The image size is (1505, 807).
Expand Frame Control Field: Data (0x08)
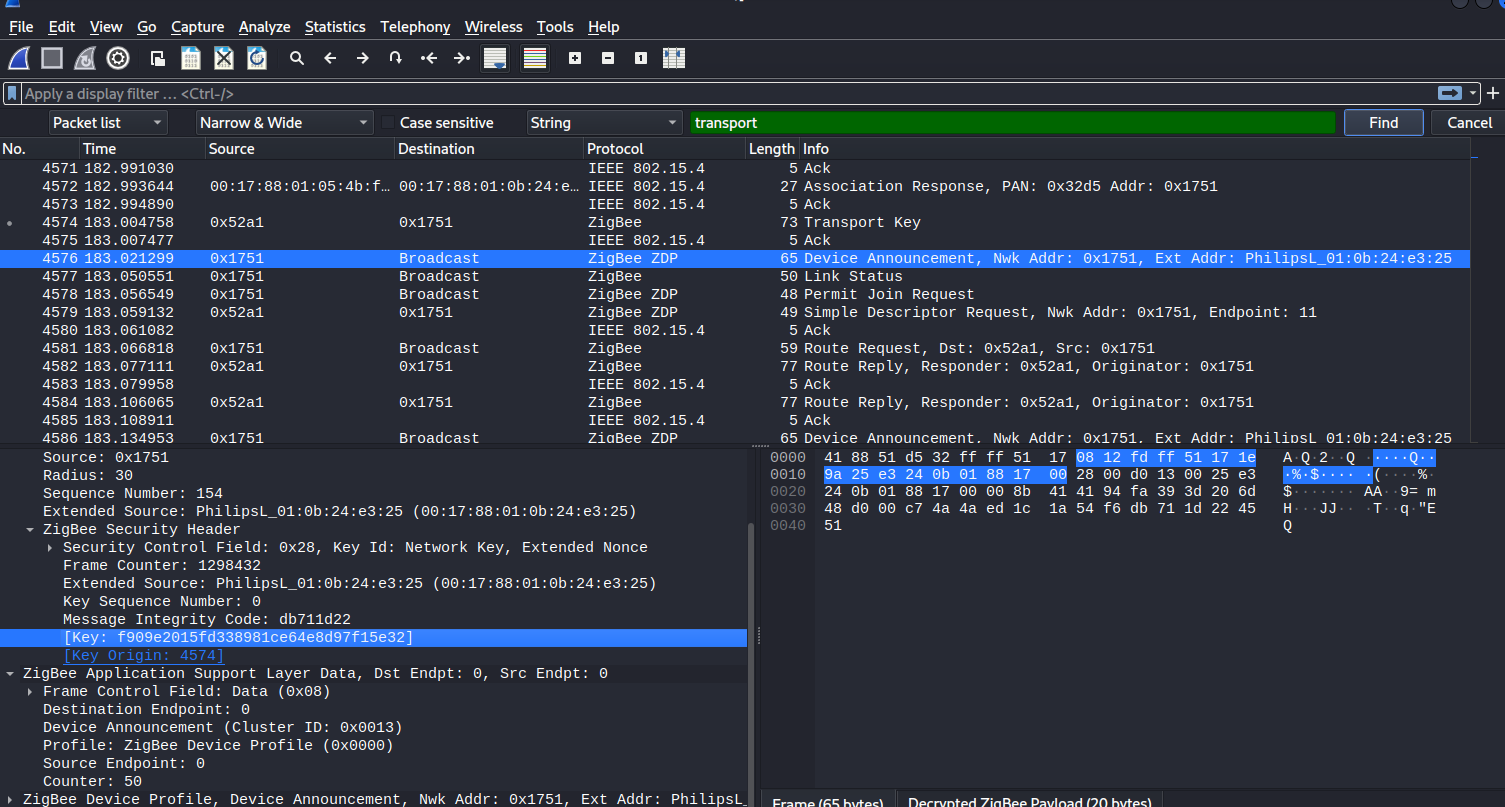click(30, 692)
